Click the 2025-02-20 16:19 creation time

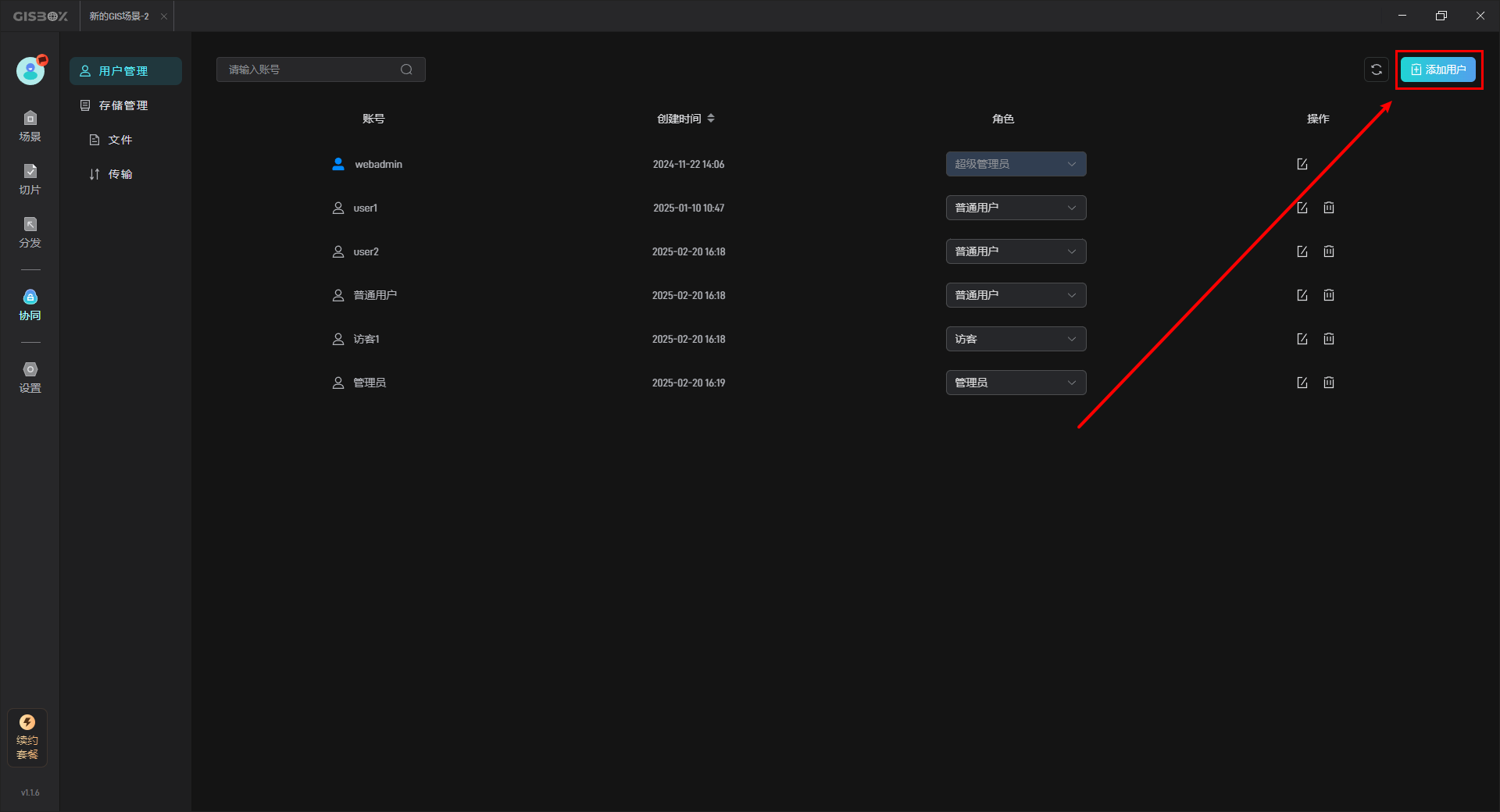point(689,383)
